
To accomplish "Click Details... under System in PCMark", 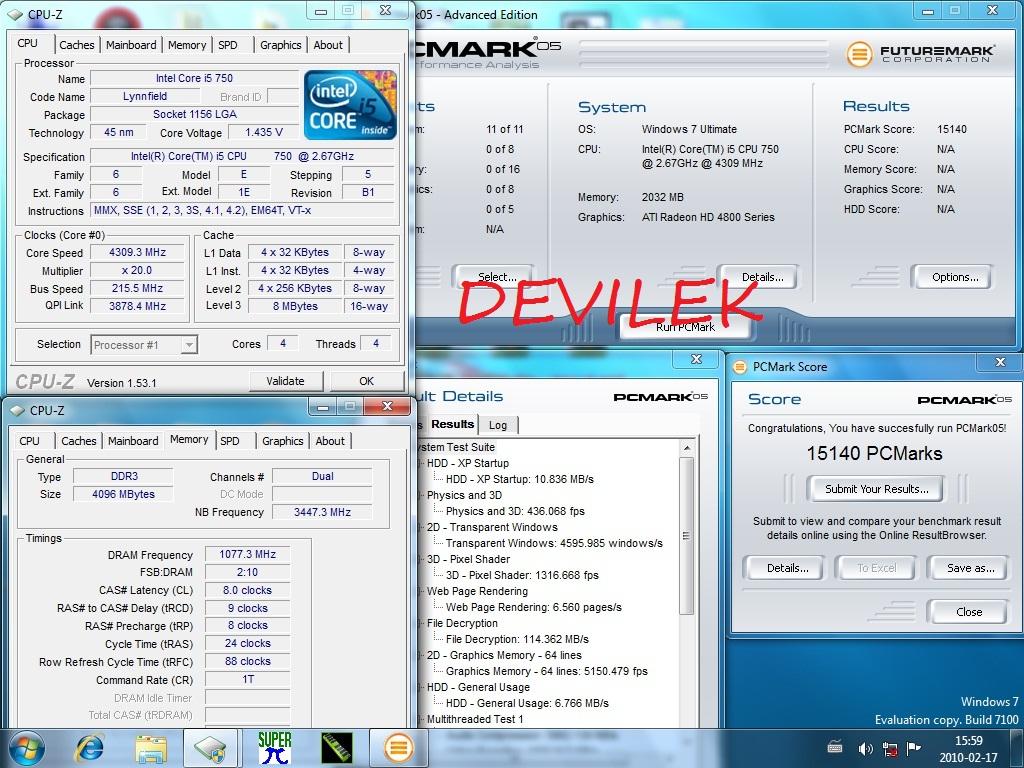I will tap(761, 277).
